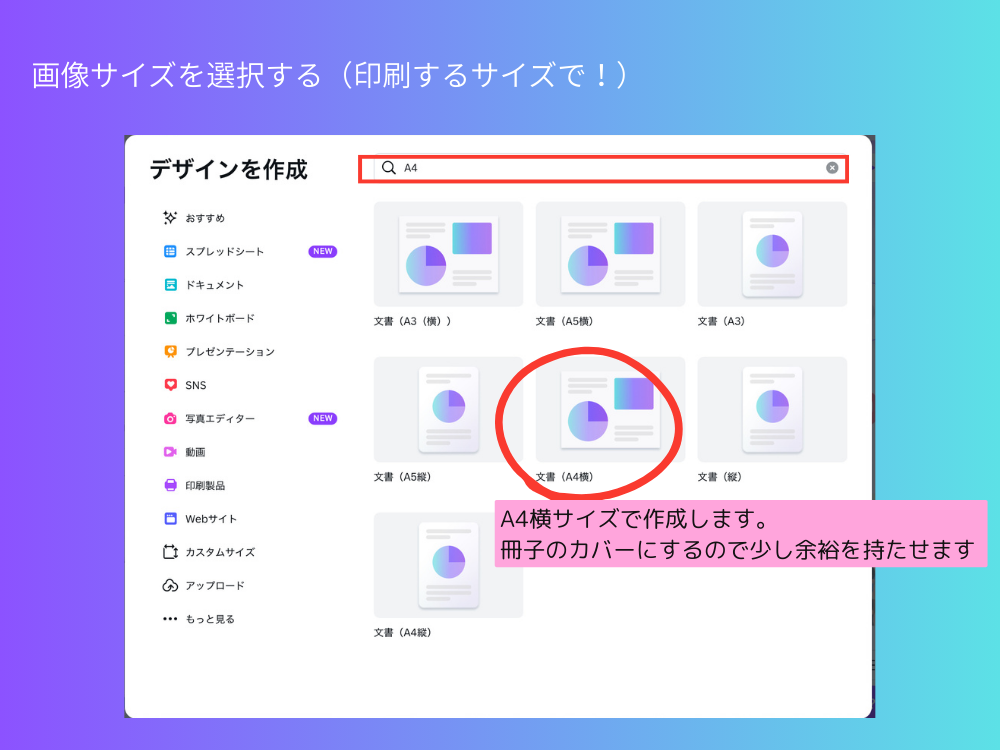
Task: Click the ホワイトボード green icon
Action: click(x=170, y=318)
